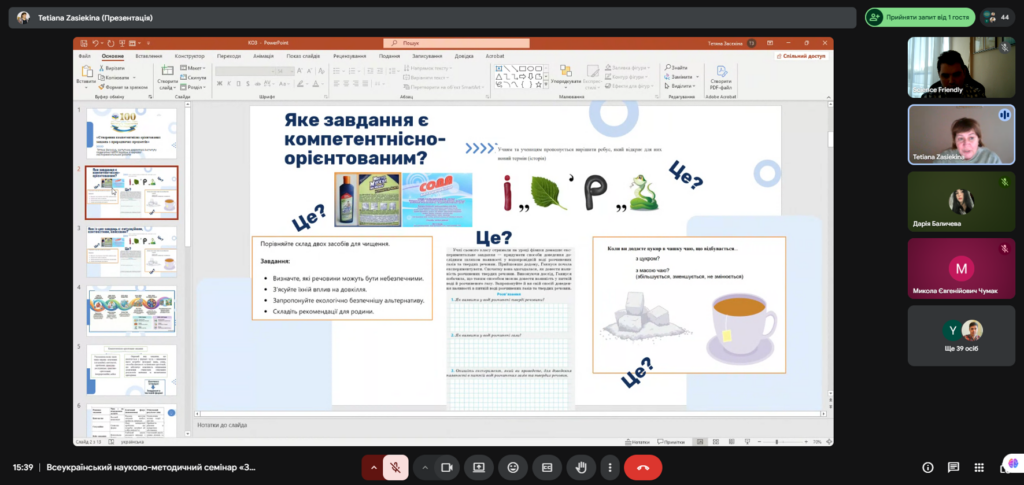This screenshot has width=1024, height=485.
Task: Toggle the camera on or off
Action: pos(447,467)
